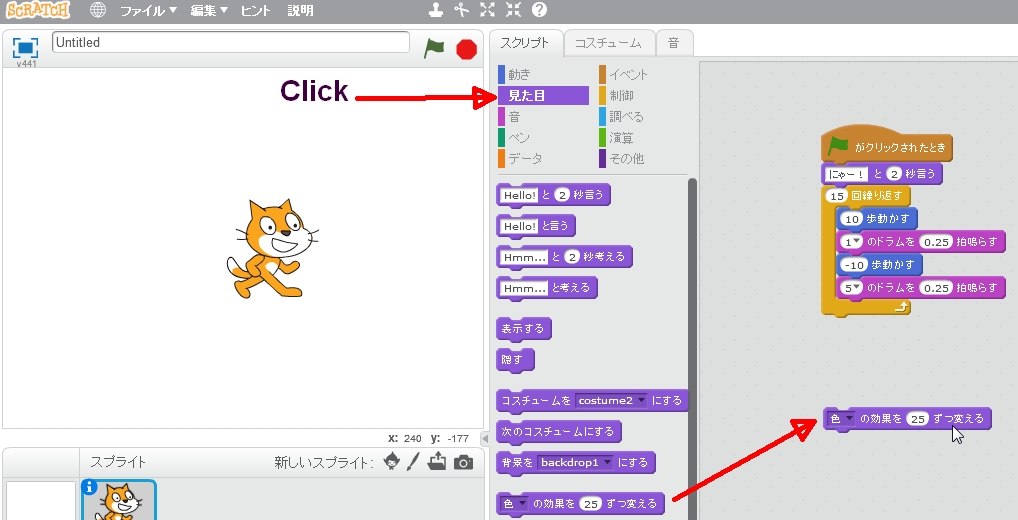Image resolution: width=1018 pixels, height=520 pixels.
Task: Open the language globe menu
Action: point(97,10)
